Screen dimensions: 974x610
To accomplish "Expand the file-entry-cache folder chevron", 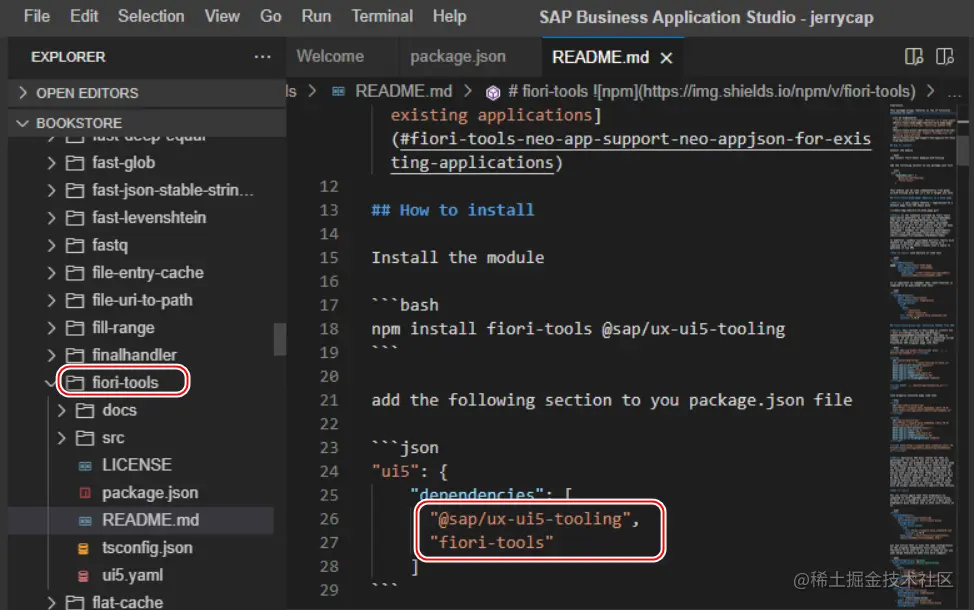I will (51, 273).
